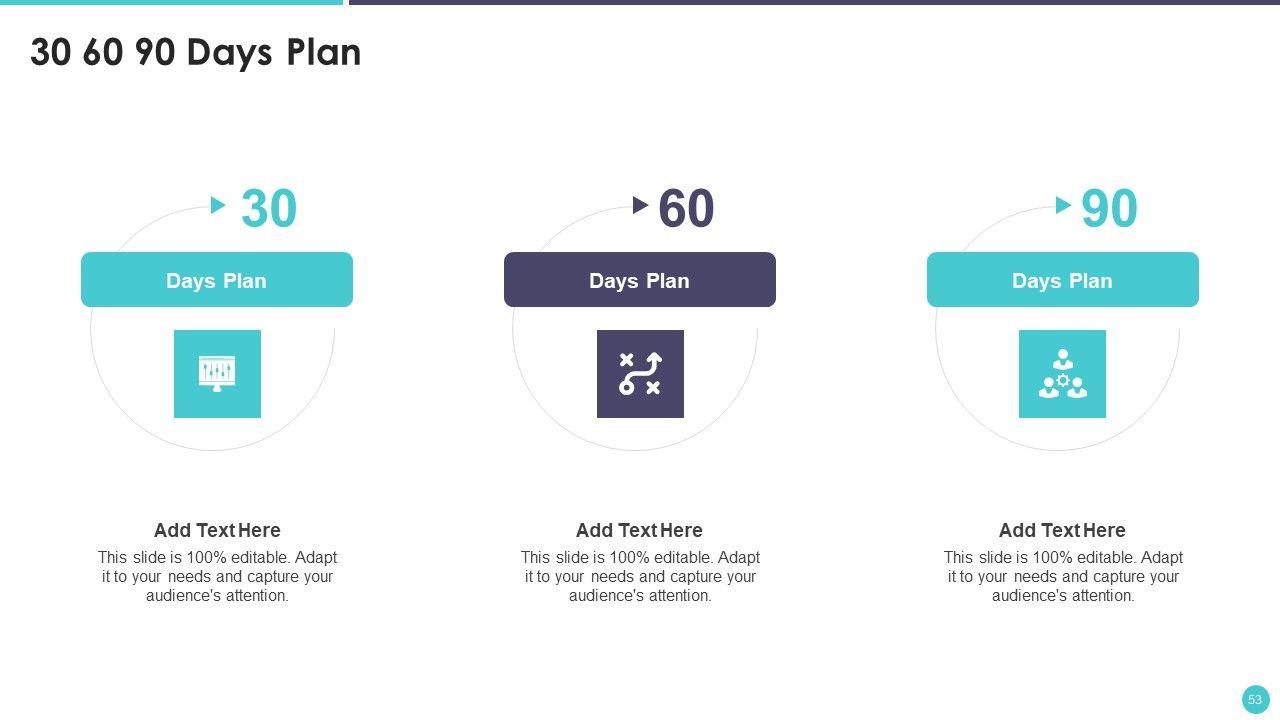Select the left Add Text Here heading
The height and width of the screenshot is (720, 1280).
(x=217, y=530)
